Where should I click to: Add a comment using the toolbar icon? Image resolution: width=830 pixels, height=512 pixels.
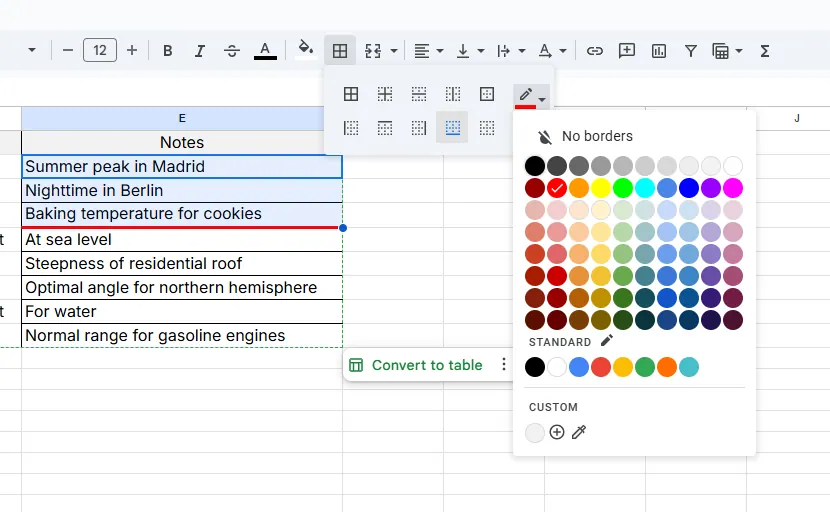point(627,50)
